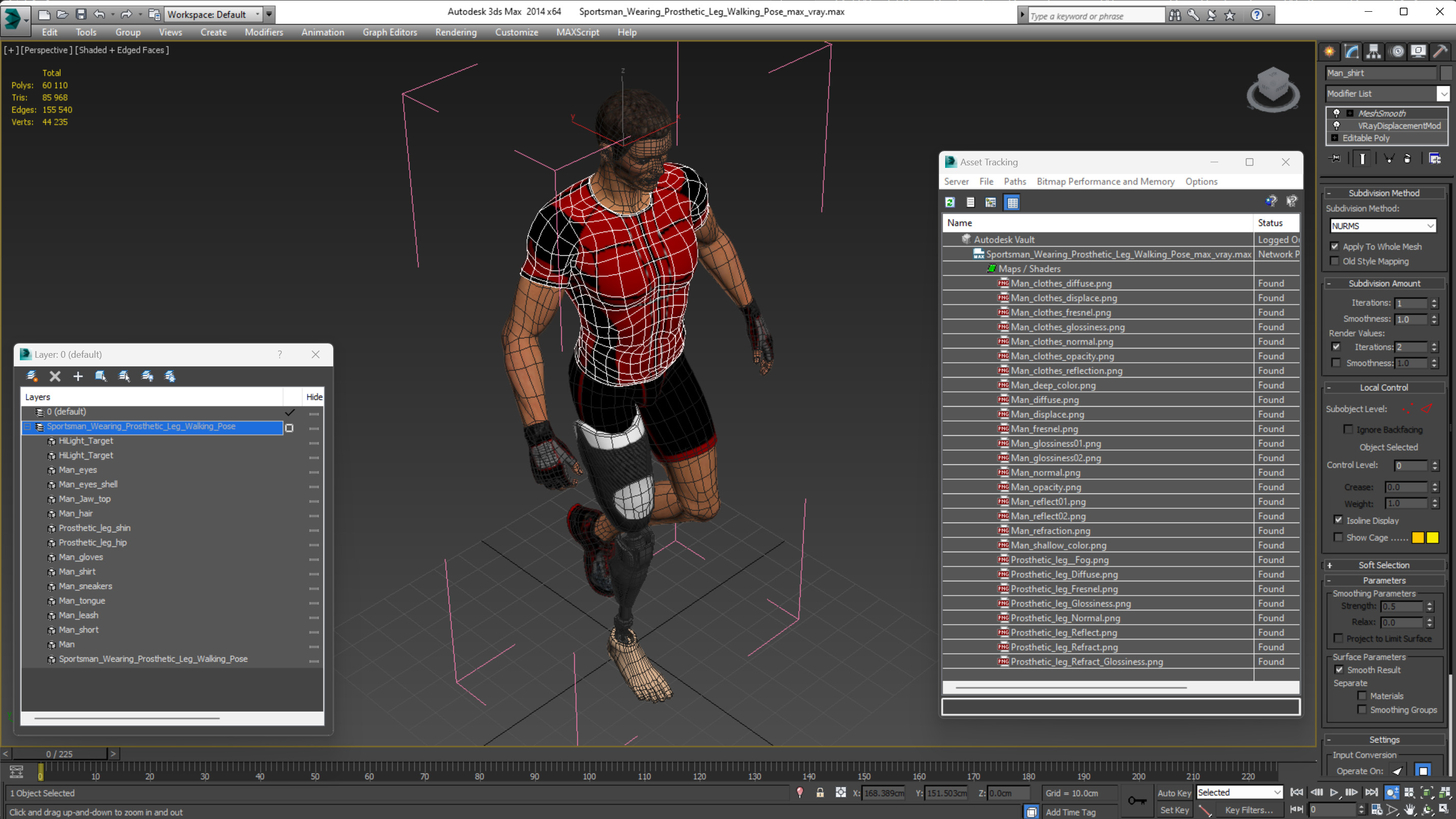Expand Sportsman_Wearing_Prosthetic_Leg_Walking_Pose layer tree
Viewport: 1456px width, 819px height.
28,425
